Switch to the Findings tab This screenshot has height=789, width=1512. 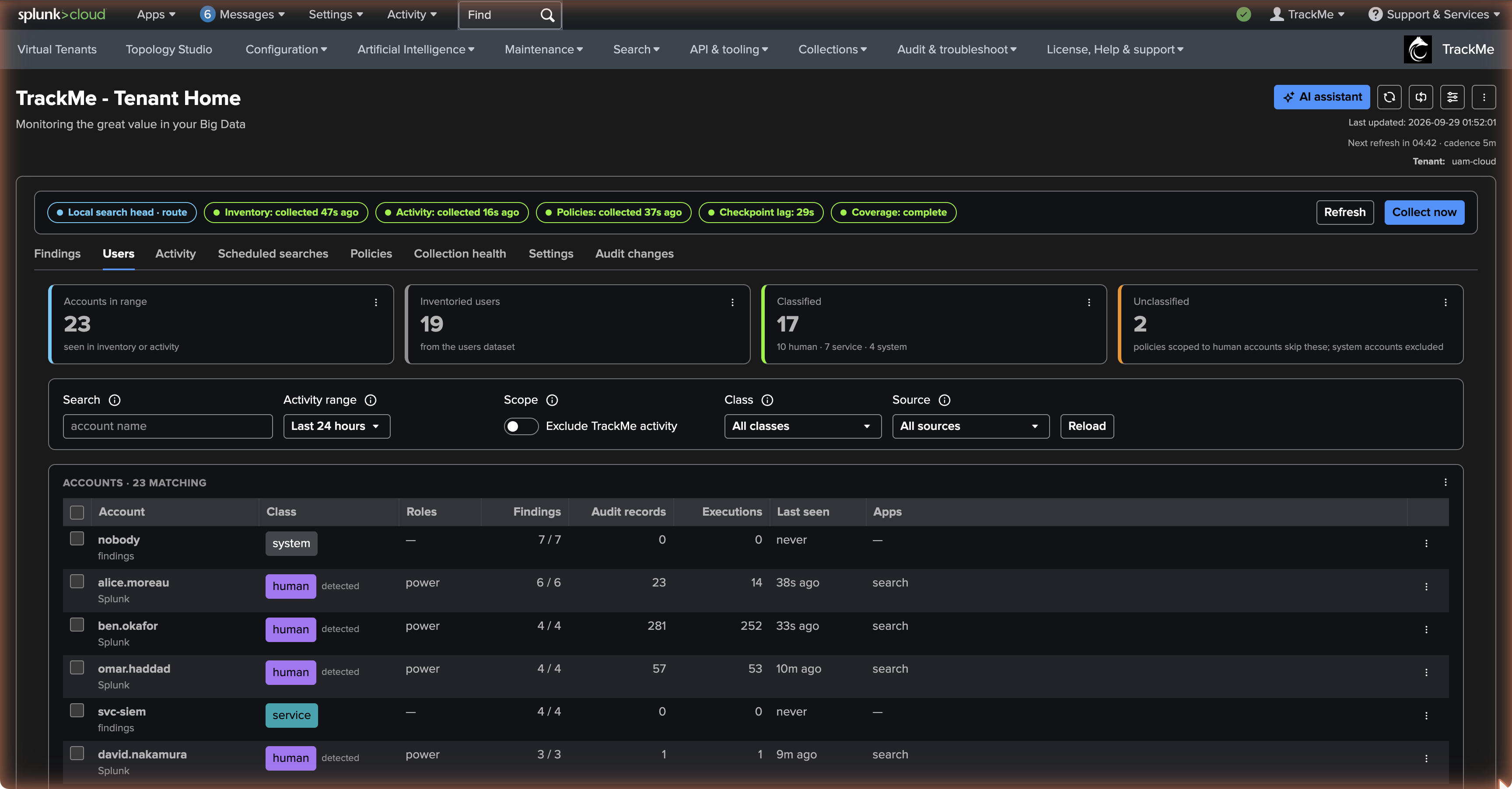coord(57,254)
